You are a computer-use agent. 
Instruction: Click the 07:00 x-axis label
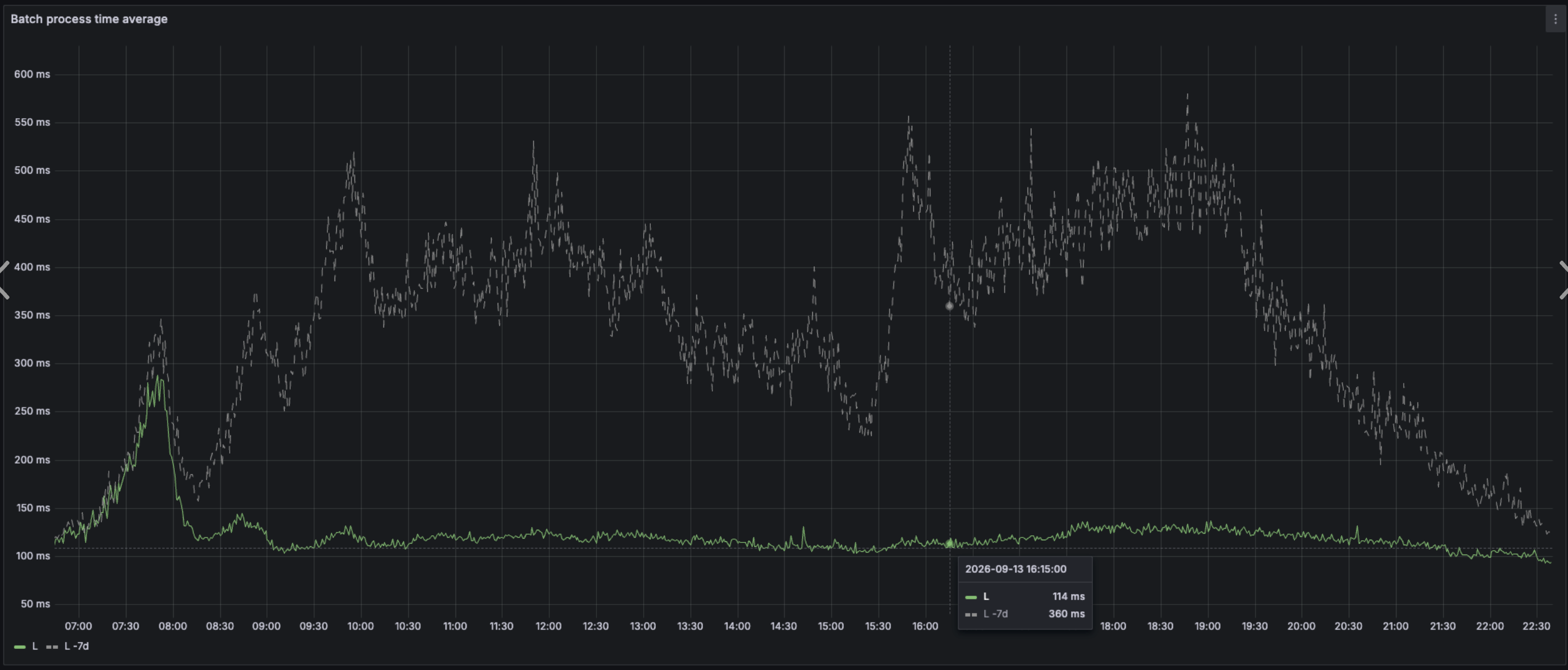pyautogui.click(x=79, y=626)
